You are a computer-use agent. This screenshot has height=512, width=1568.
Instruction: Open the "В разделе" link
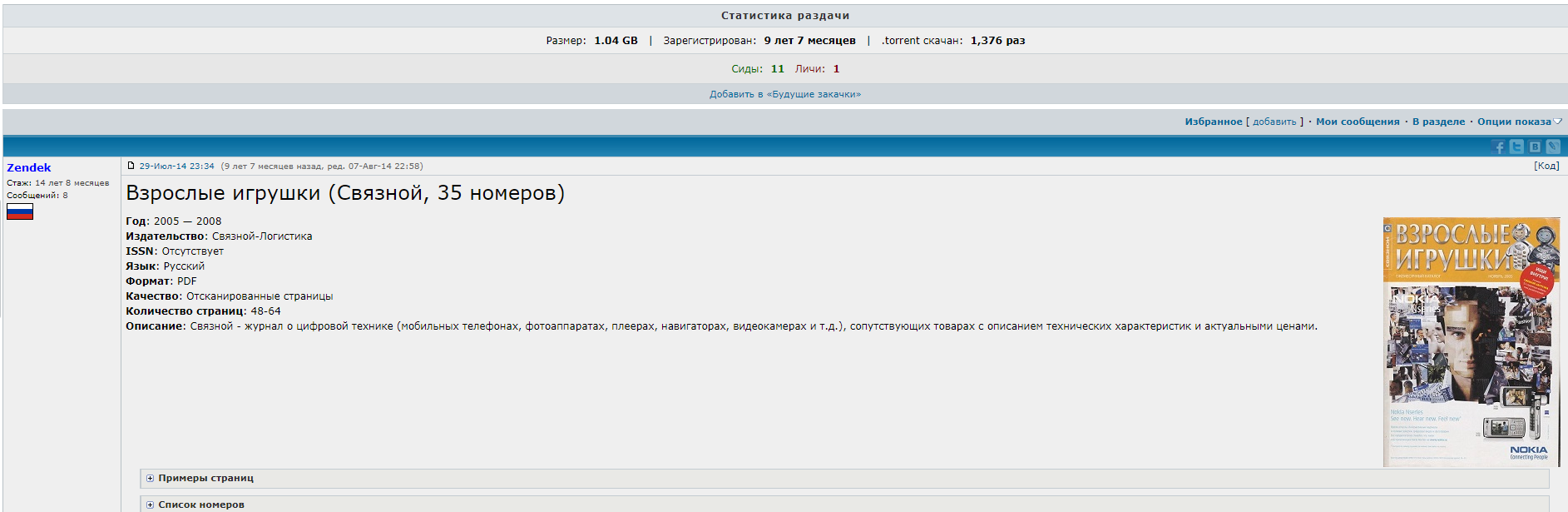coord(1438,122)
